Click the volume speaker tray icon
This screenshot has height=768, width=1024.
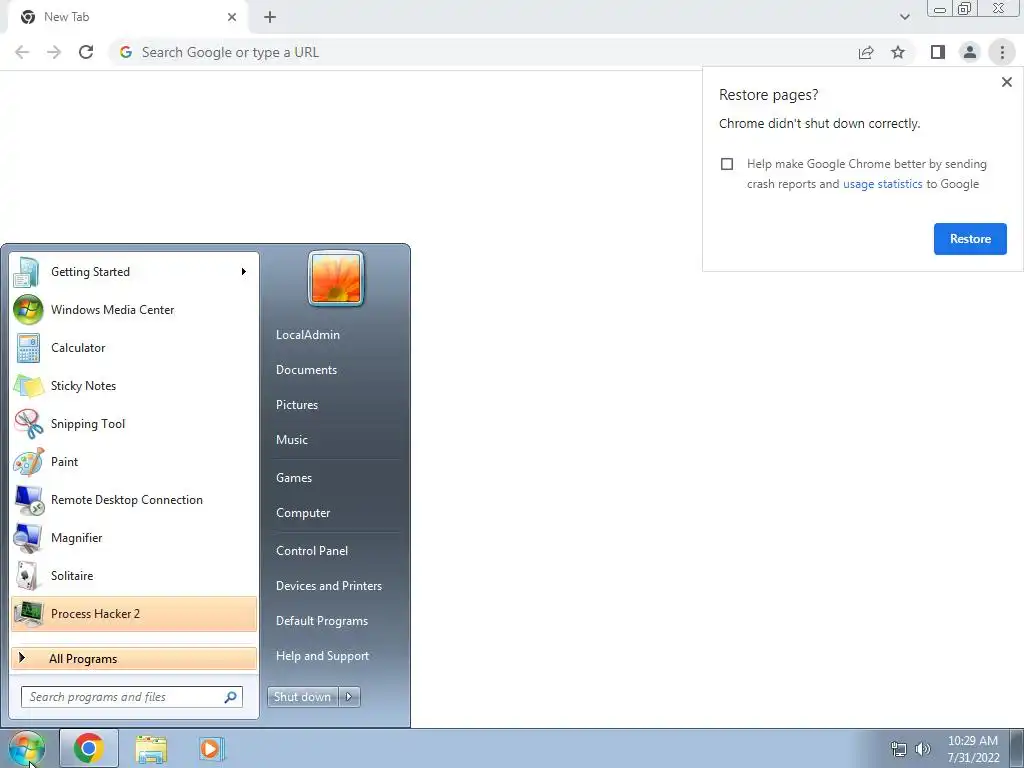(x=923, y=749)
